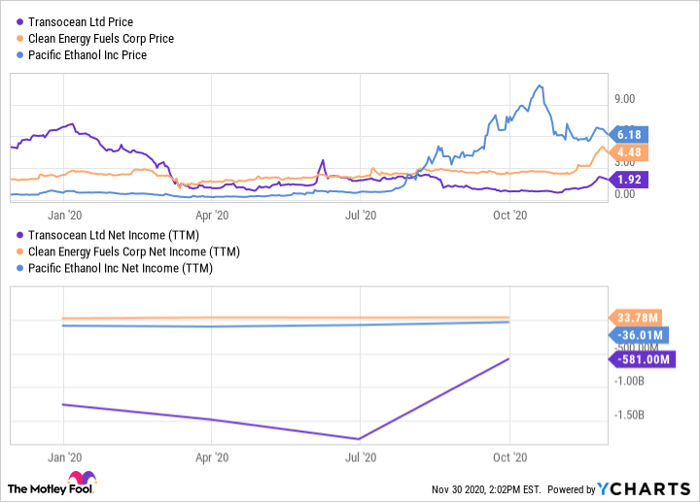Click purple dot beside Transocean Ltd Price
Viewport: 700px width, 502px height.
(x=22, y=22)
